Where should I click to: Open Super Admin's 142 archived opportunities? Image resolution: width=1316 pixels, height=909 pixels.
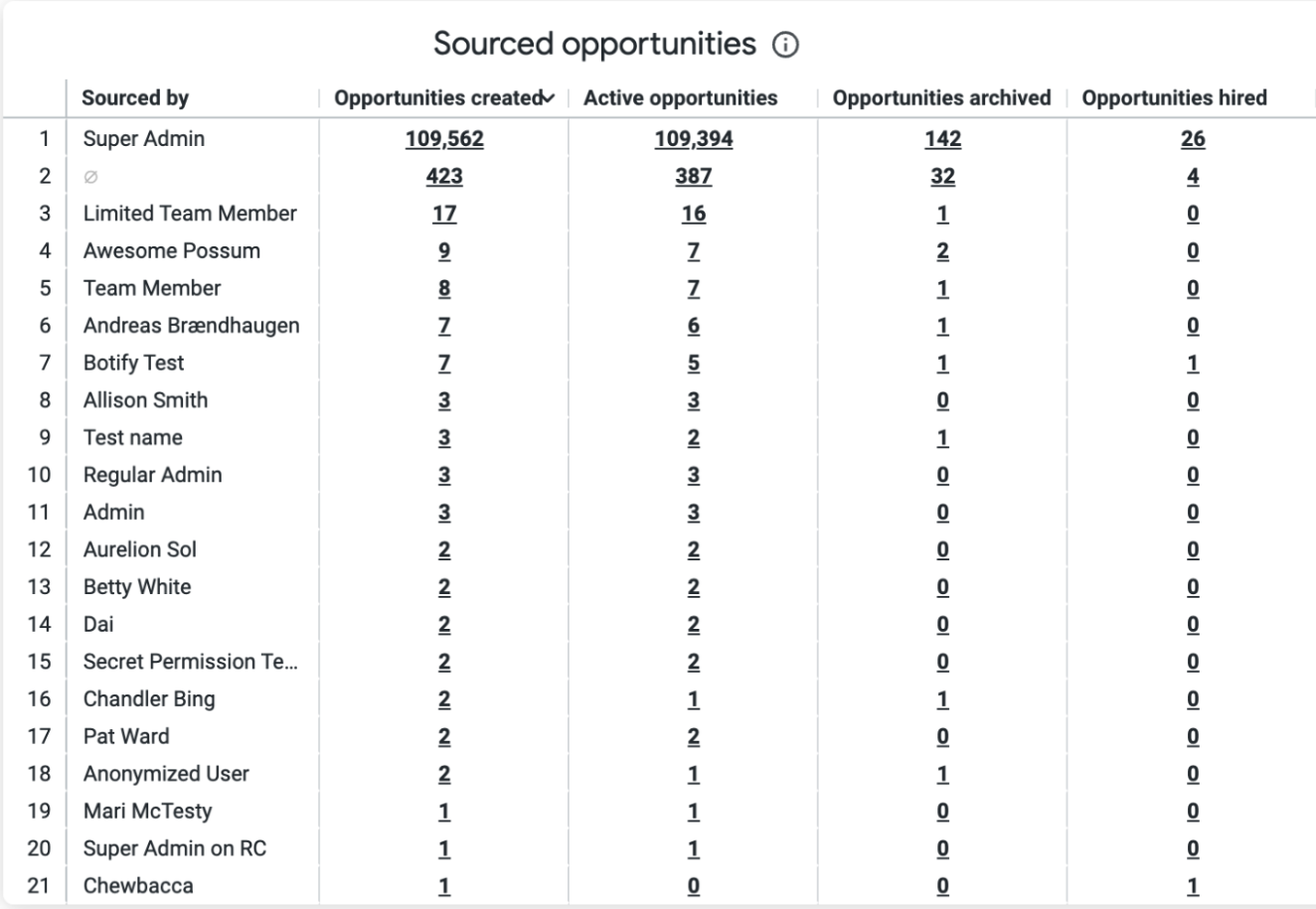(942, 139)
